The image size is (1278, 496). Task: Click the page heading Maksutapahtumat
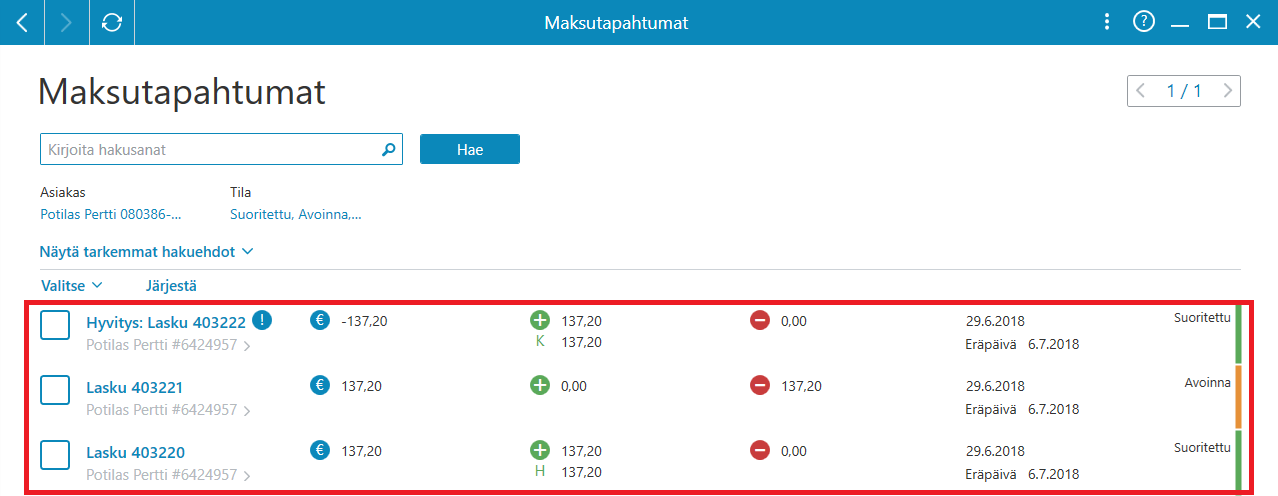[x=182, y=93]
